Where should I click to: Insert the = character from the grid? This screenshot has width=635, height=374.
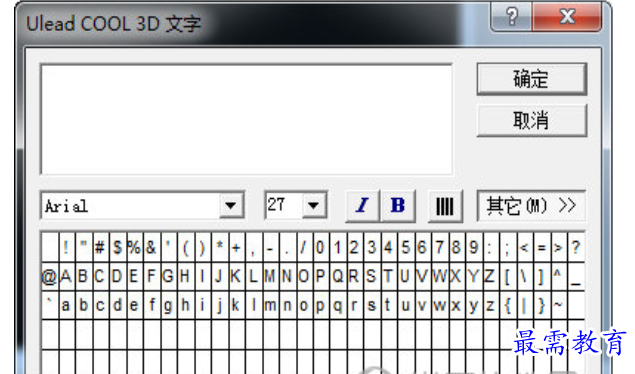tap(541, 247)
